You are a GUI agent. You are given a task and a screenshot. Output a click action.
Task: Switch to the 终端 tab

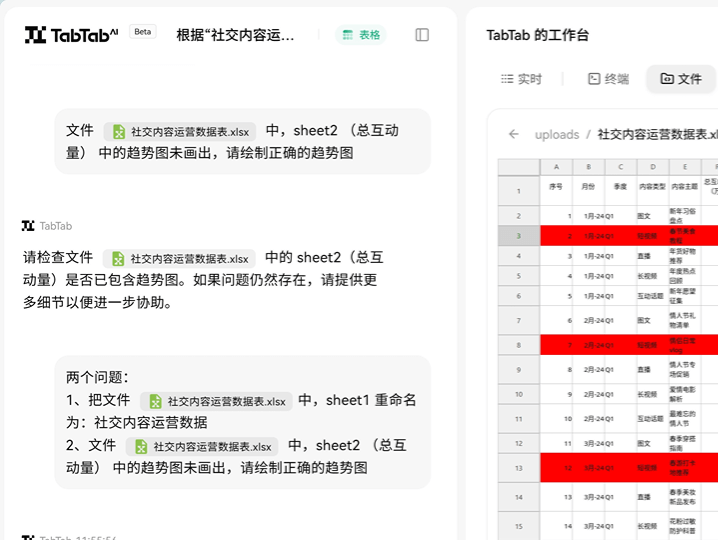tap(608, 79)
